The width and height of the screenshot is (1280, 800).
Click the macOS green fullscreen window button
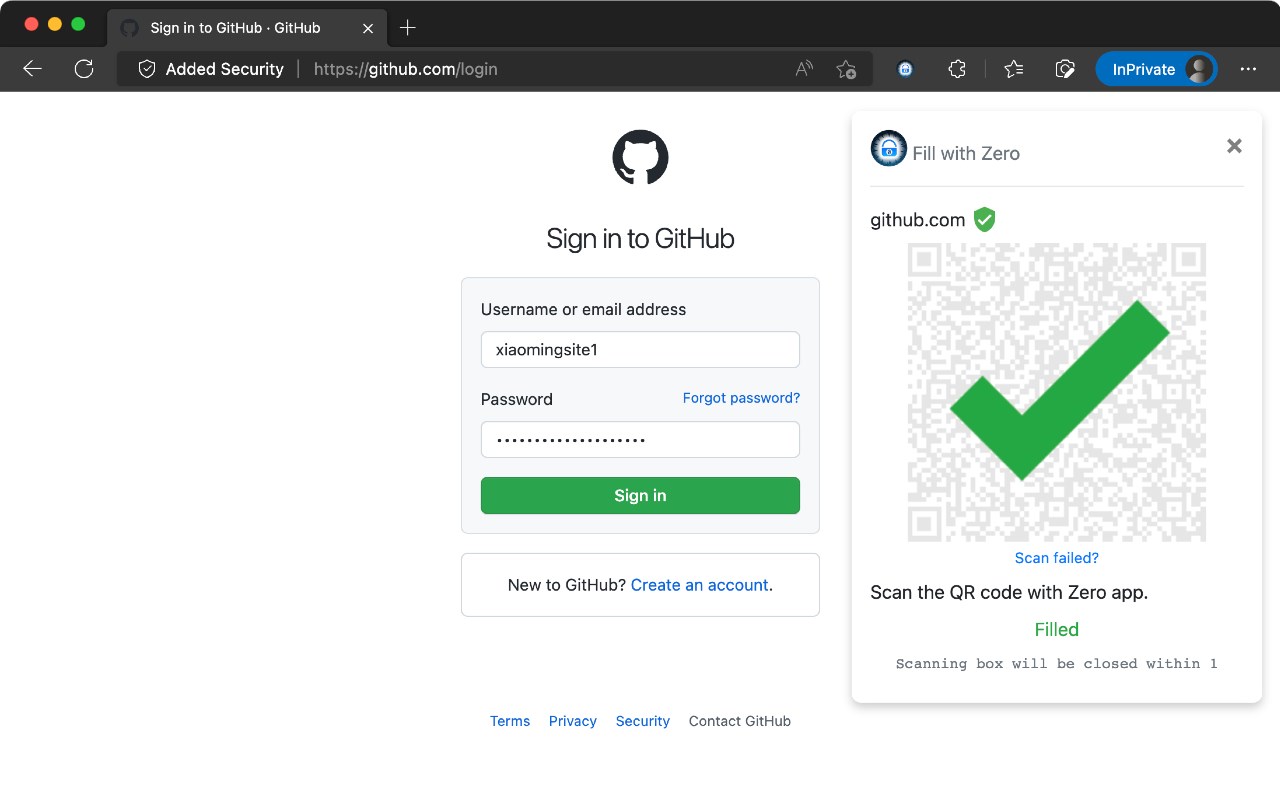click(x=78, y=24)
